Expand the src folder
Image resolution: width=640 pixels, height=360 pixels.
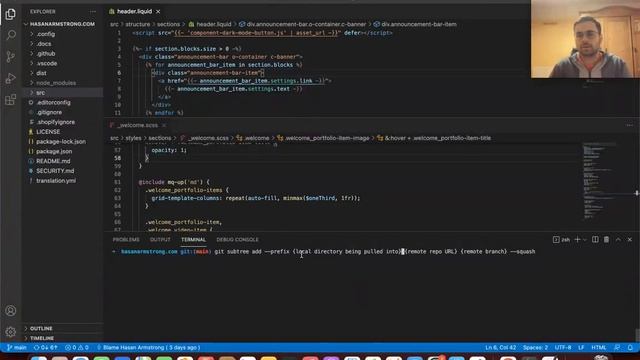(62, 93)
